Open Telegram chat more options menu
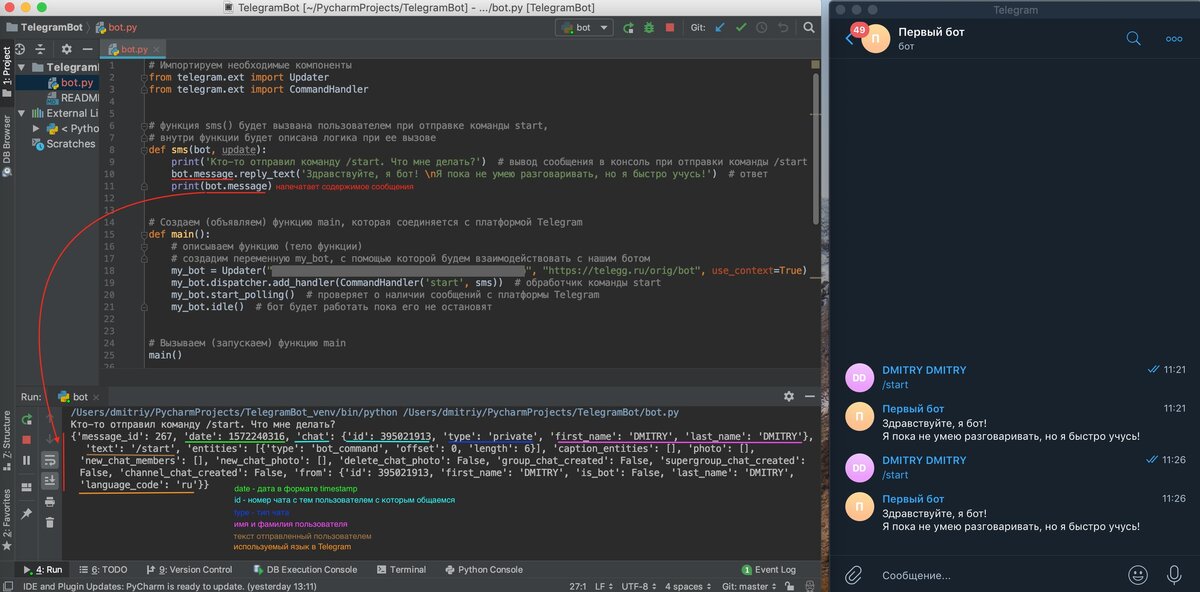1200x592 pixels. coord(1174,38)
